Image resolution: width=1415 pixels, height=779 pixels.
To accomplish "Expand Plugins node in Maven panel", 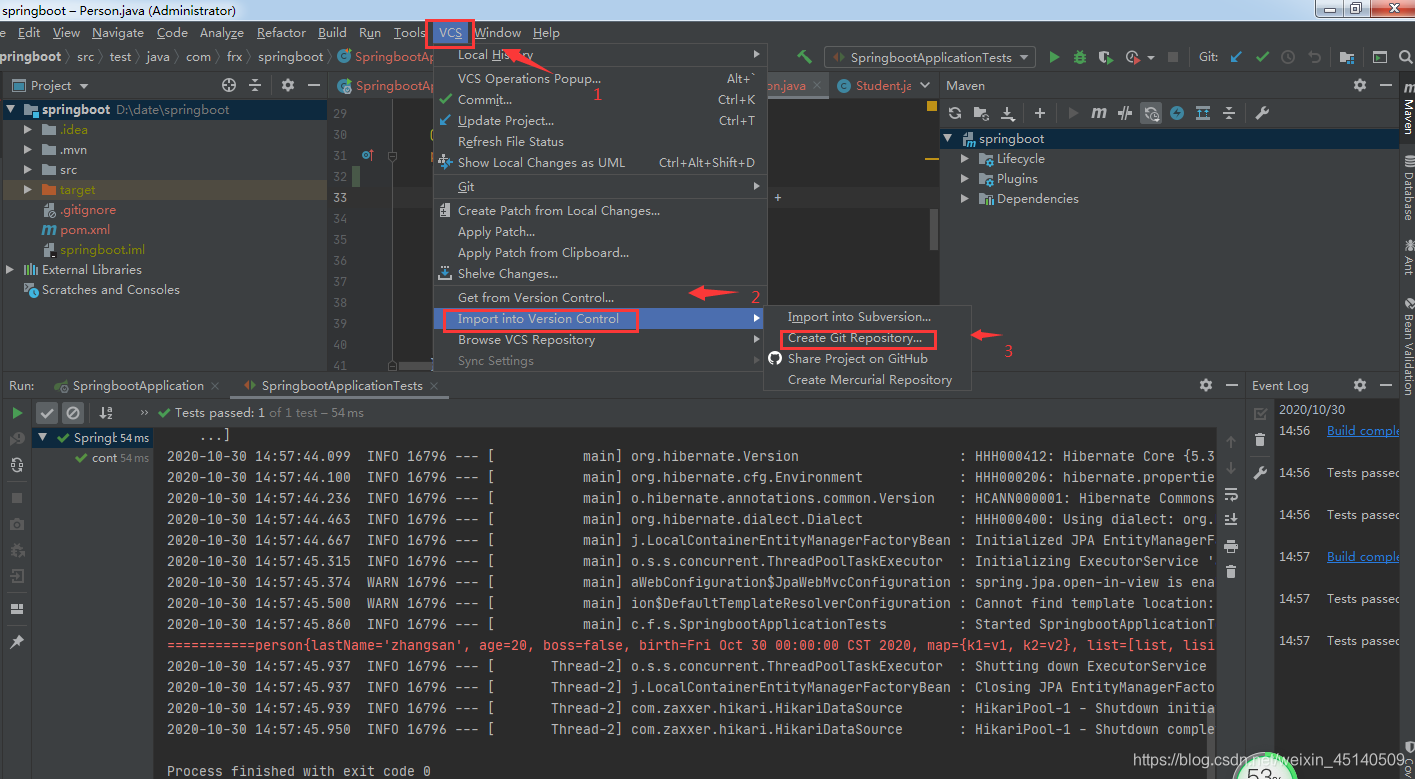I will [x=965, y=179].
